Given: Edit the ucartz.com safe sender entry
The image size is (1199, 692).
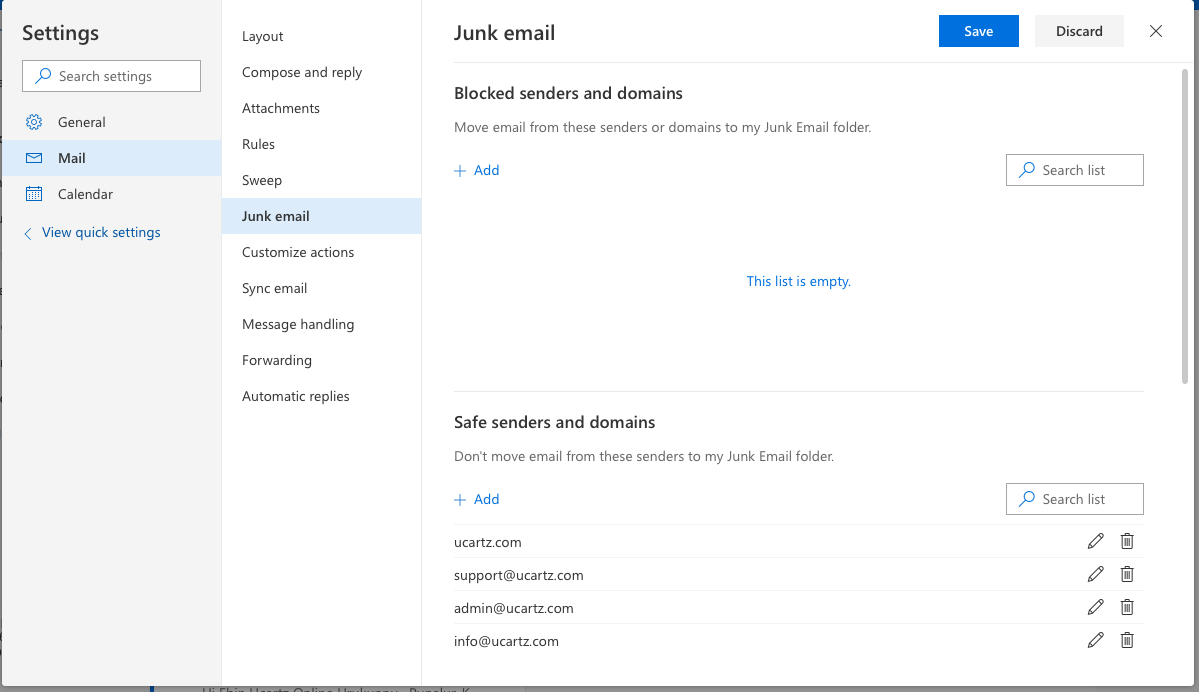Looking at the screenshot, I should click(1095, 540).
